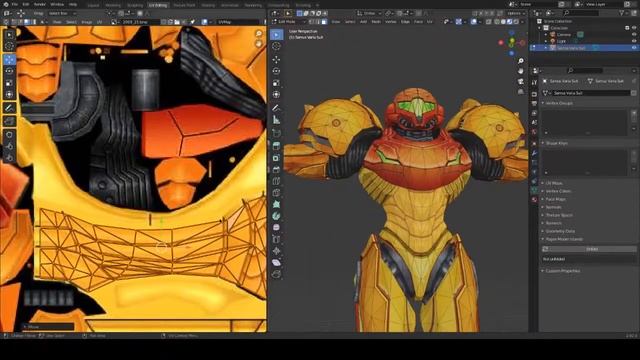Select the Samus Varia Suit row in outliner

pyautogui.click(x=584, y=48)
